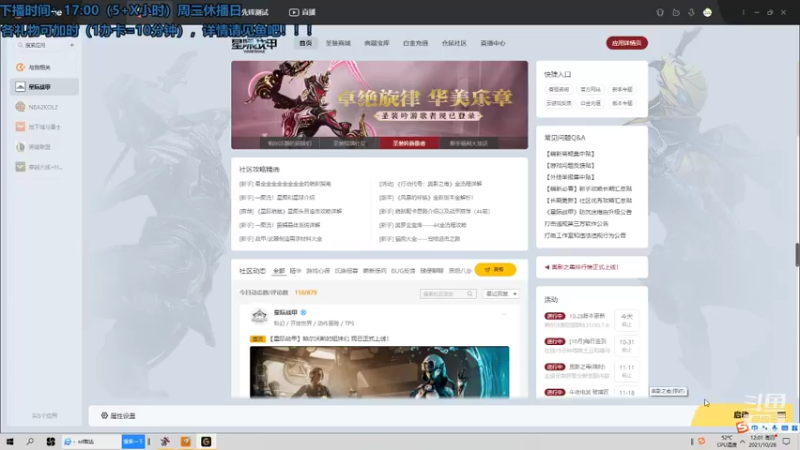Screen dimensions: 800x450
Task: Click the red announcement link with speaker icon
Action: (x=581, y=267)
